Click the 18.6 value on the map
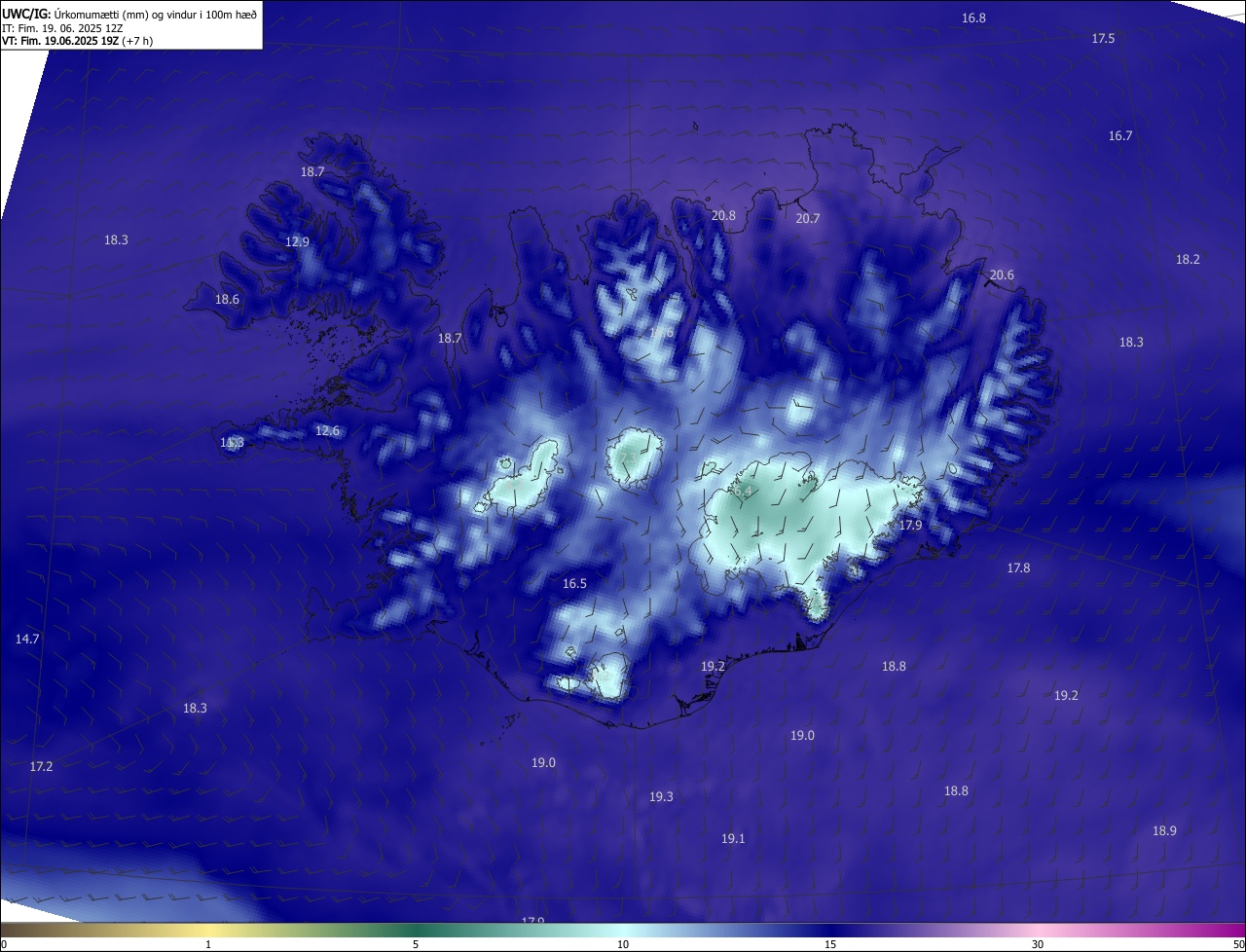1246x952 pixels. point(227,300)
